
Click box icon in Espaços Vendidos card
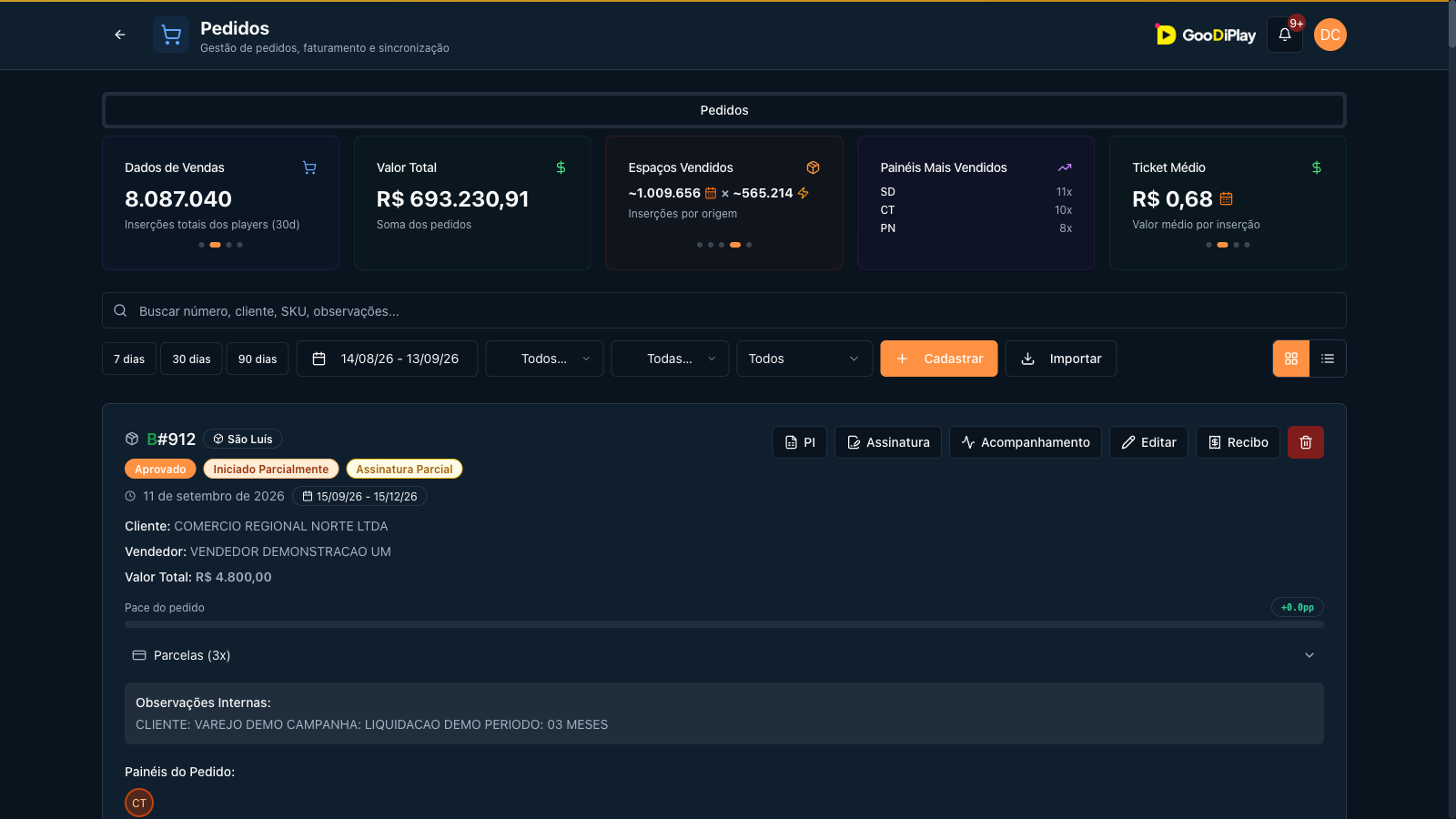(813, 167)
